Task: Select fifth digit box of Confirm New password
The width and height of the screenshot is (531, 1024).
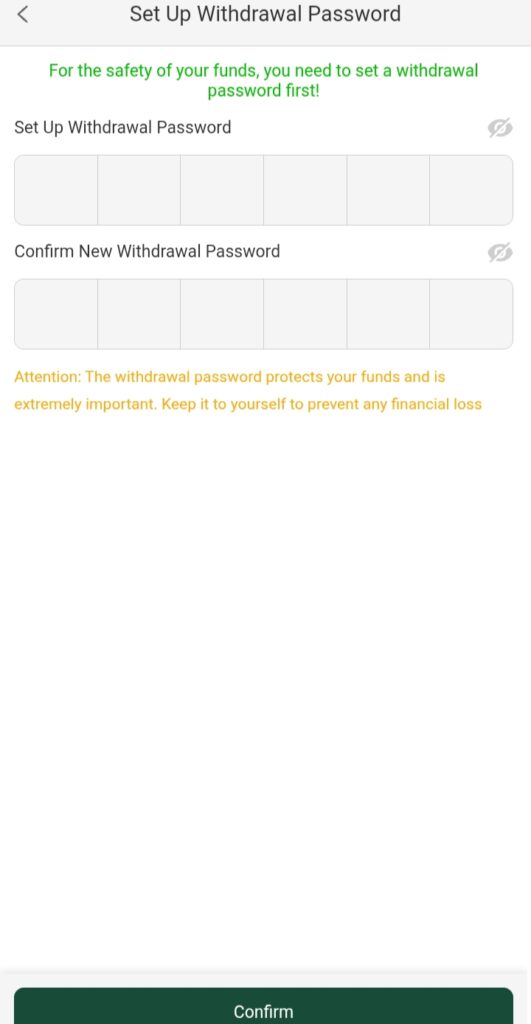Action: [388, 314]
